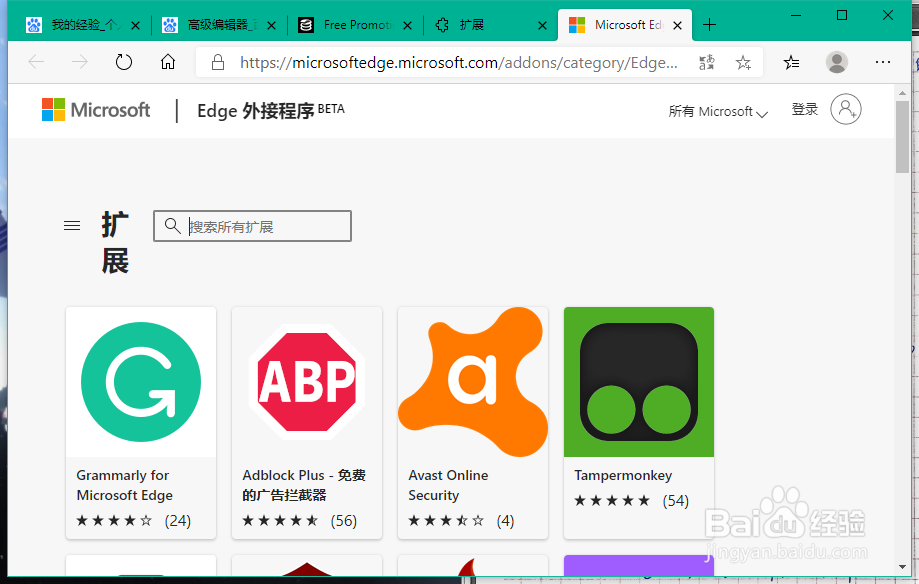Open the Edge settings and more menu
Viewport: 919px width, 584px height.
click(883, 62)
